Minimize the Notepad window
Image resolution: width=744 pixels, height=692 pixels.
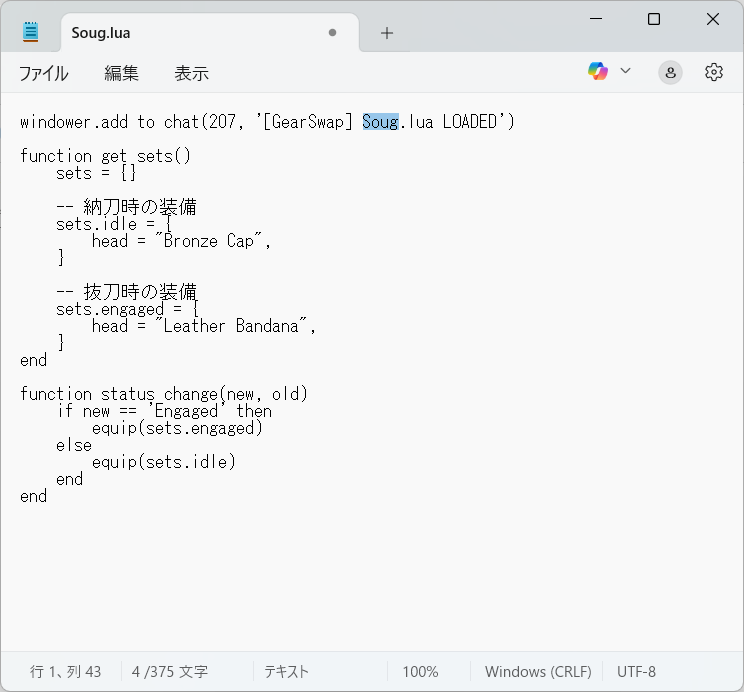pos(595,19)
